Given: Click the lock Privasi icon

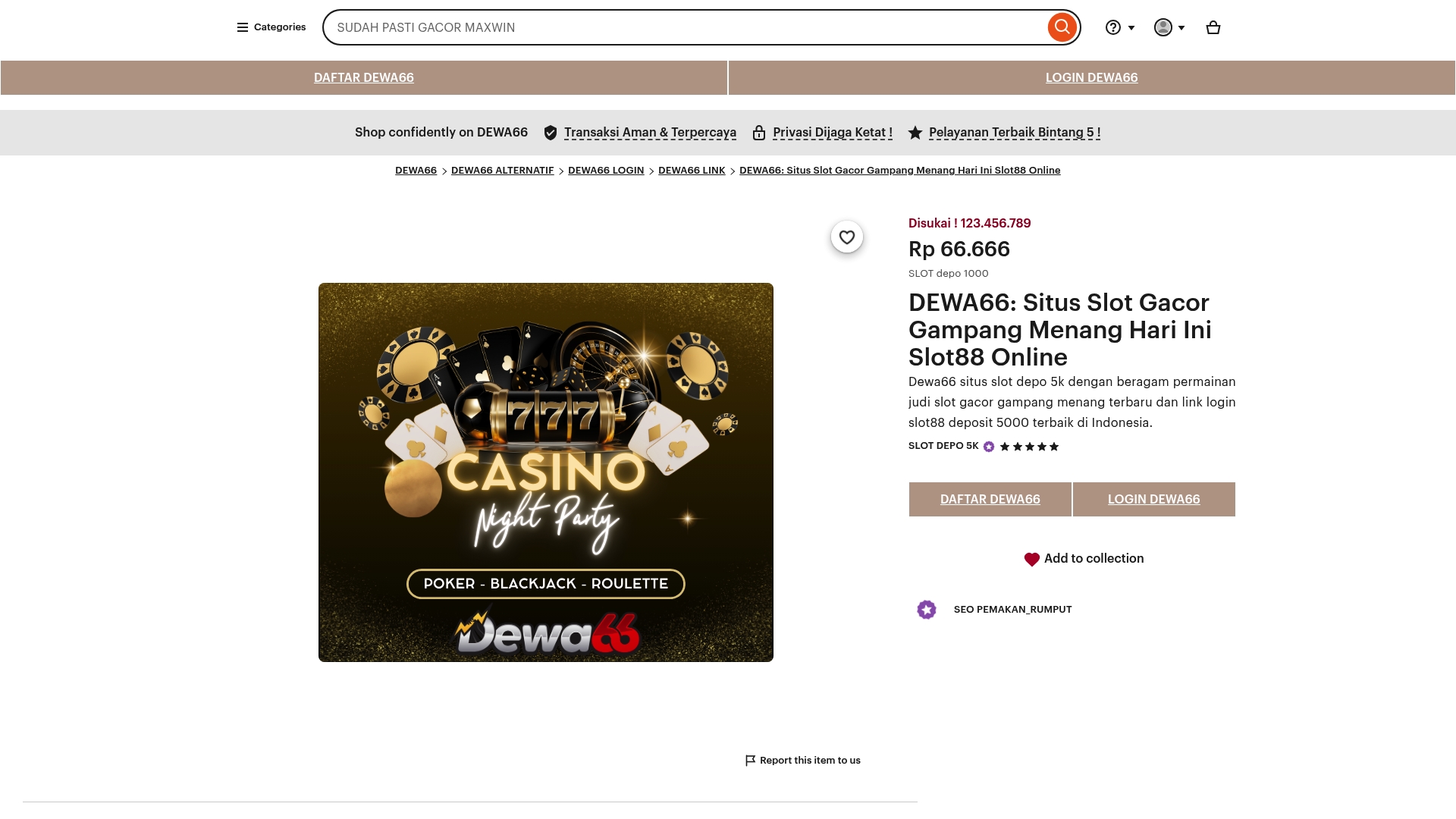Looking at the screenshot, I should click(758, 133).
